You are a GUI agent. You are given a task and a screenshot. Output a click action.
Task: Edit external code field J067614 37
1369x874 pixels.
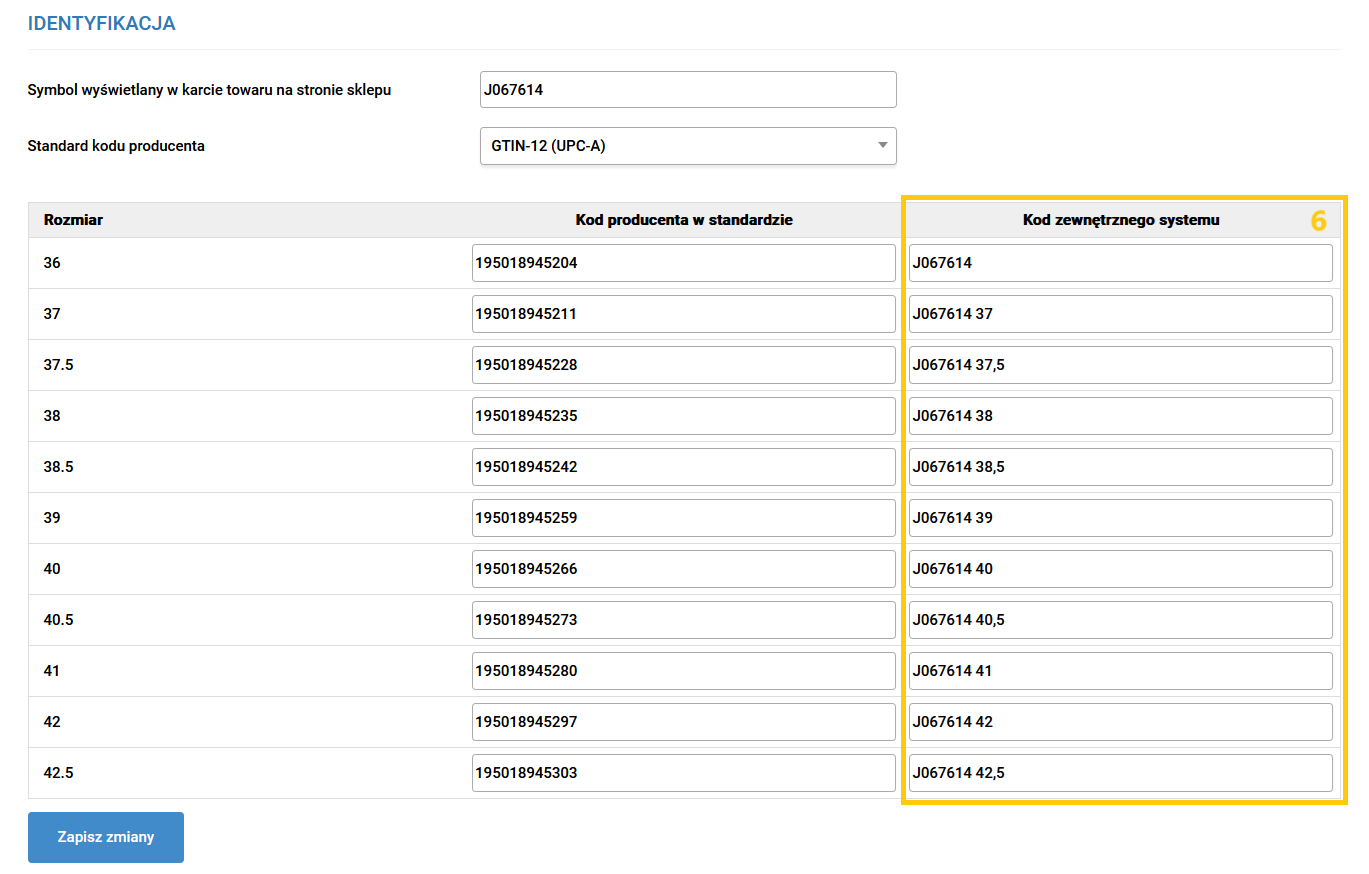click(1120, 314)
